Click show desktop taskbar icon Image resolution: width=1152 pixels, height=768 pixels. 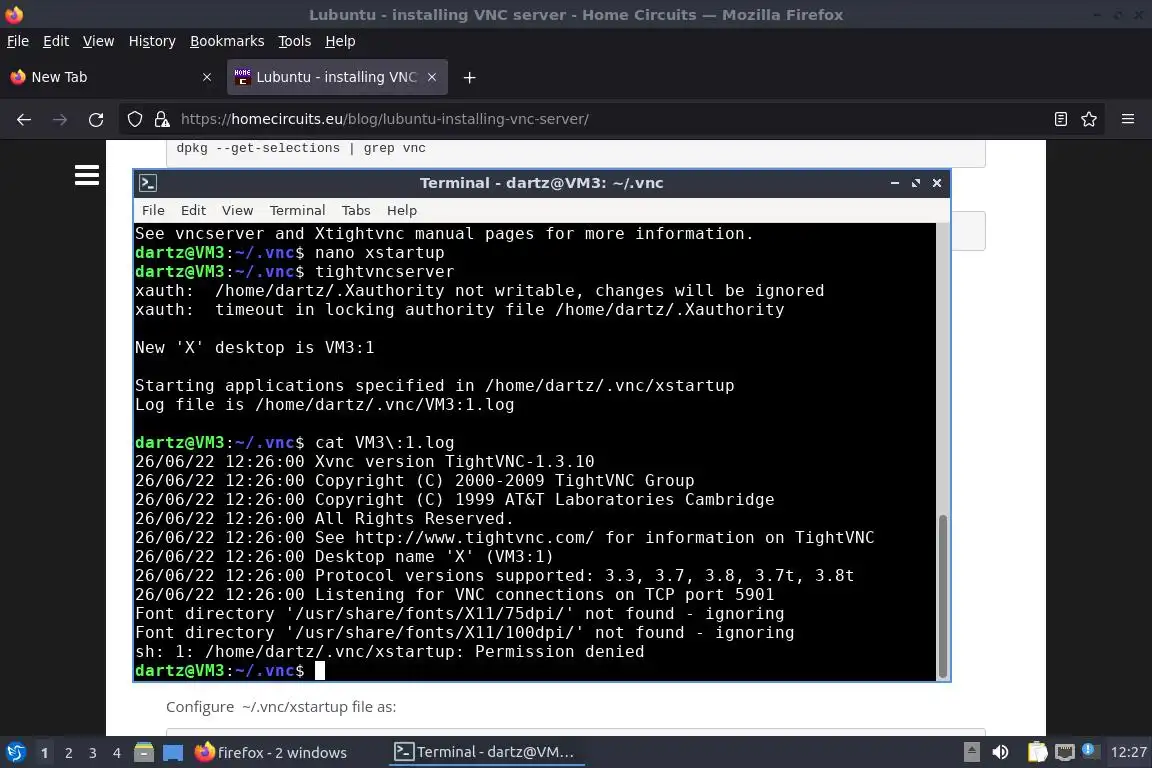tap(173, 752)
